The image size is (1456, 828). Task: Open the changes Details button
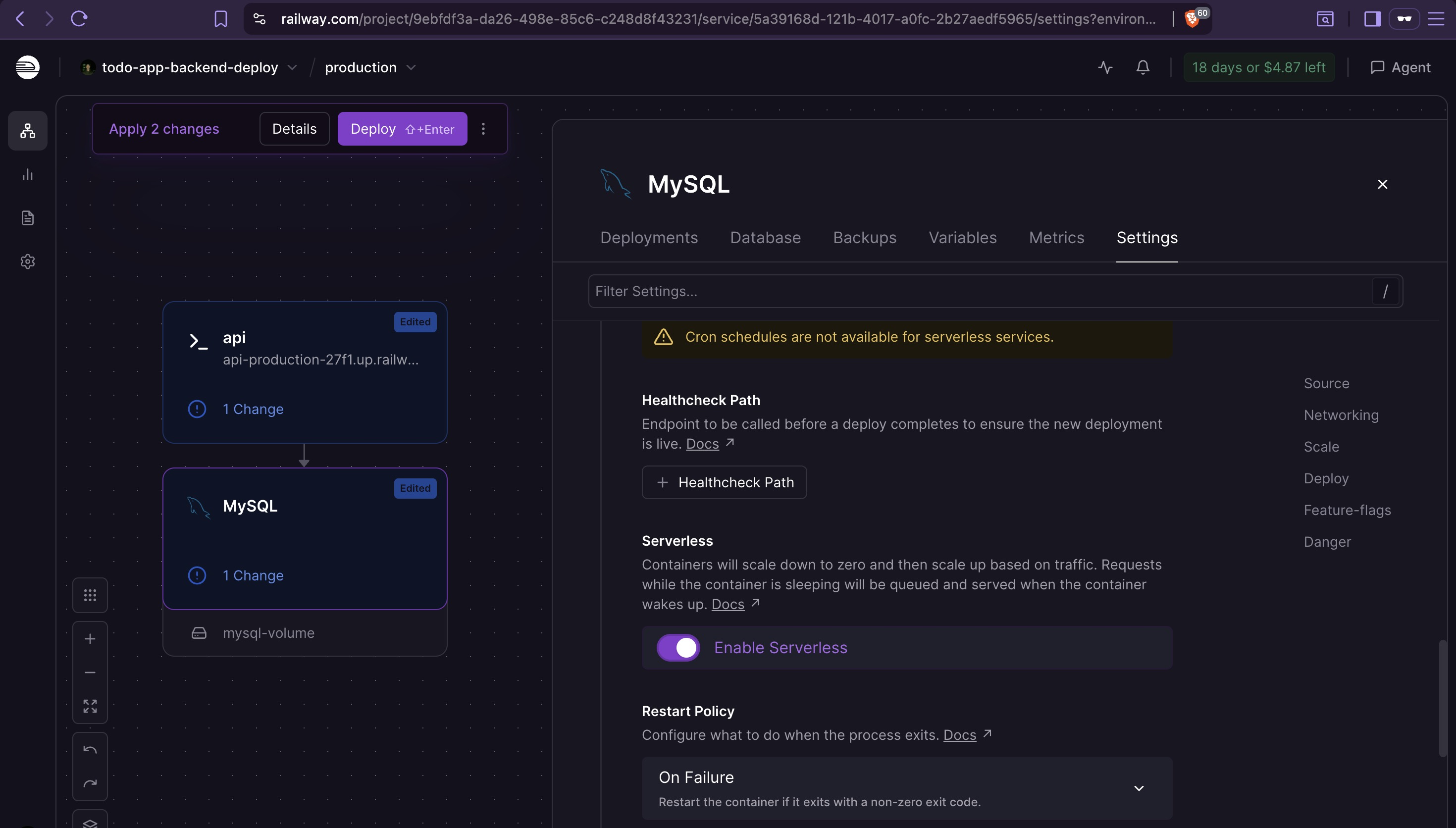point(294,129)
